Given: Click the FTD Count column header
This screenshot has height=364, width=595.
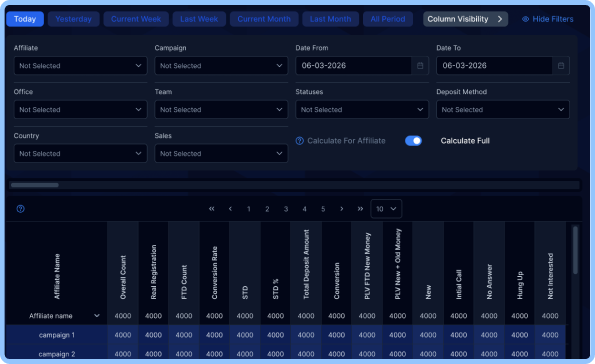Looking at the screenshot, I should 184,282.
